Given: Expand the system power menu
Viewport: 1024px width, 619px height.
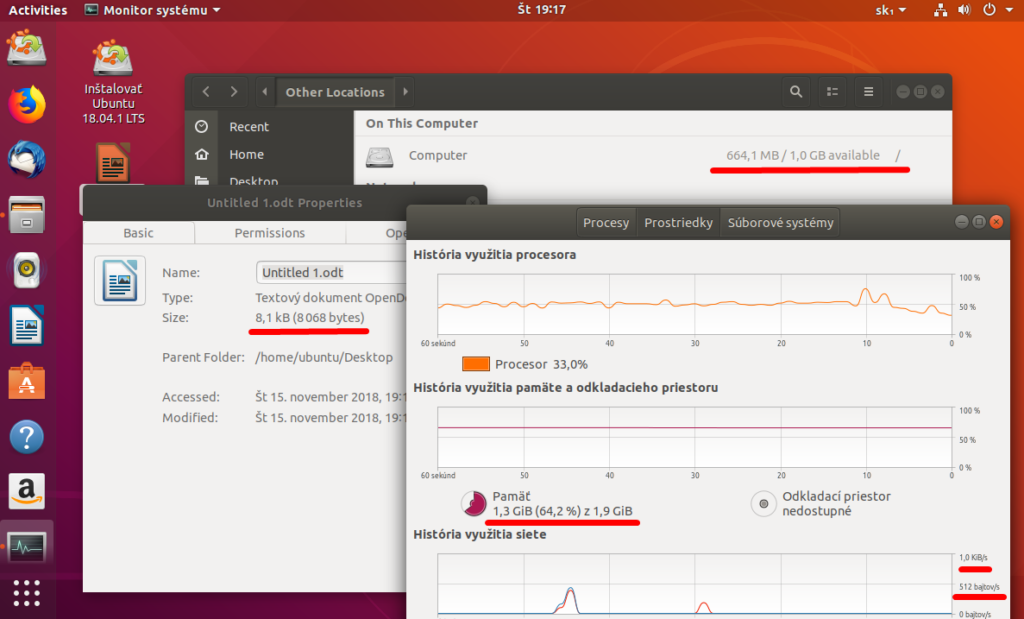Looking at the screenshot, I should [x=994, y=10].
